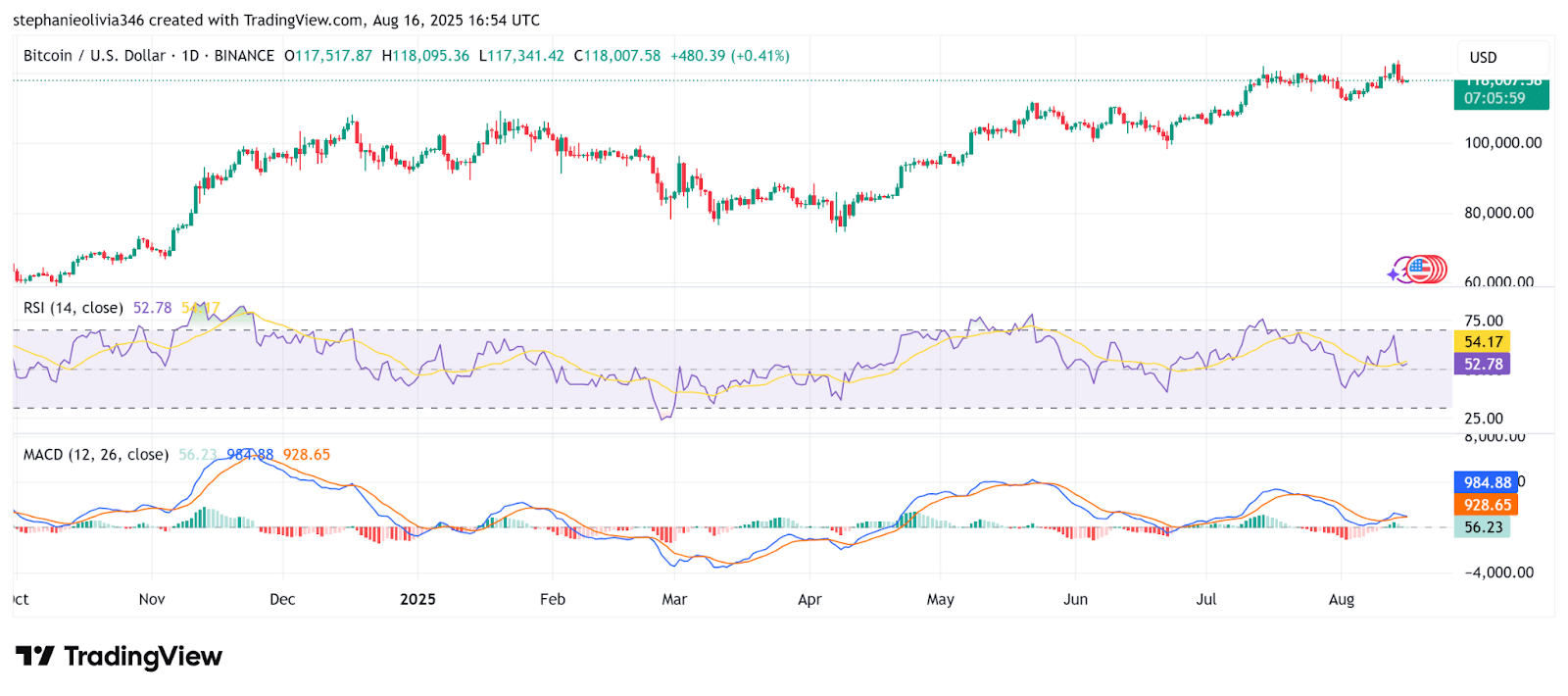The width and height of the screenshot is (1568, 696).
Task: Click the Bitcoin / U.S. Dollar symbol title
Action: click(x=94, y=56)
